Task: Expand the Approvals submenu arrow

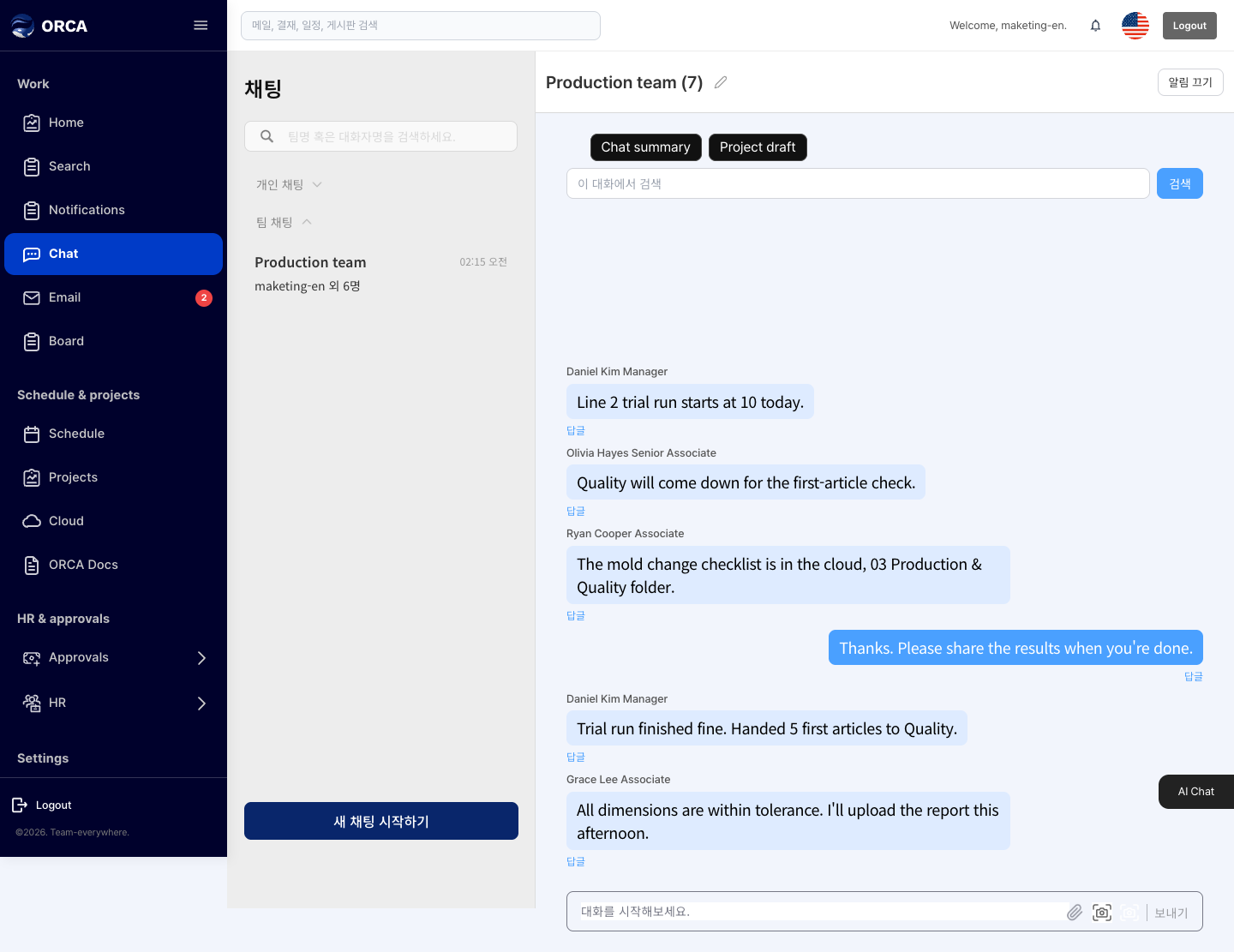Action: coord(202,658)
